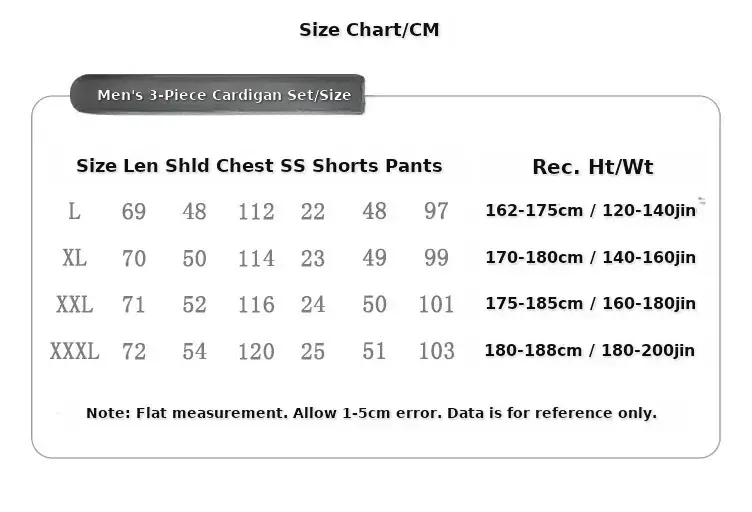Click the Size Chart/CM title
752x512 pixels.
369,30
